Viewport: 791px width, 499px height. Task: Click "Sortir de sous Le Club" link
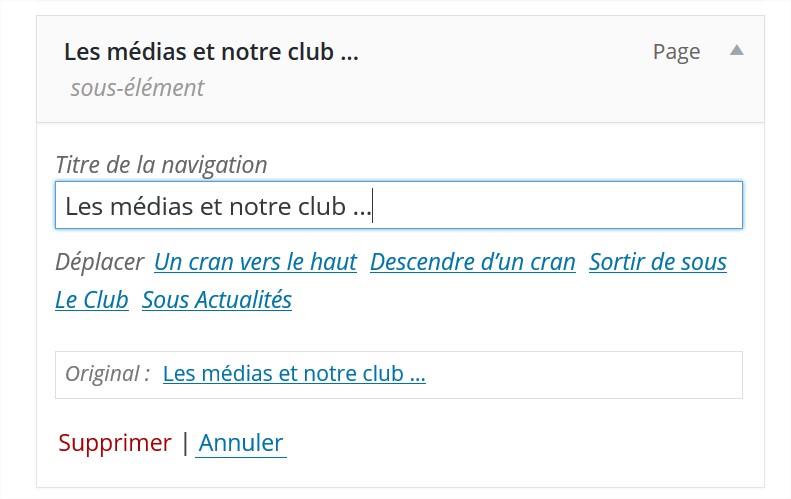tap(657, 262)
